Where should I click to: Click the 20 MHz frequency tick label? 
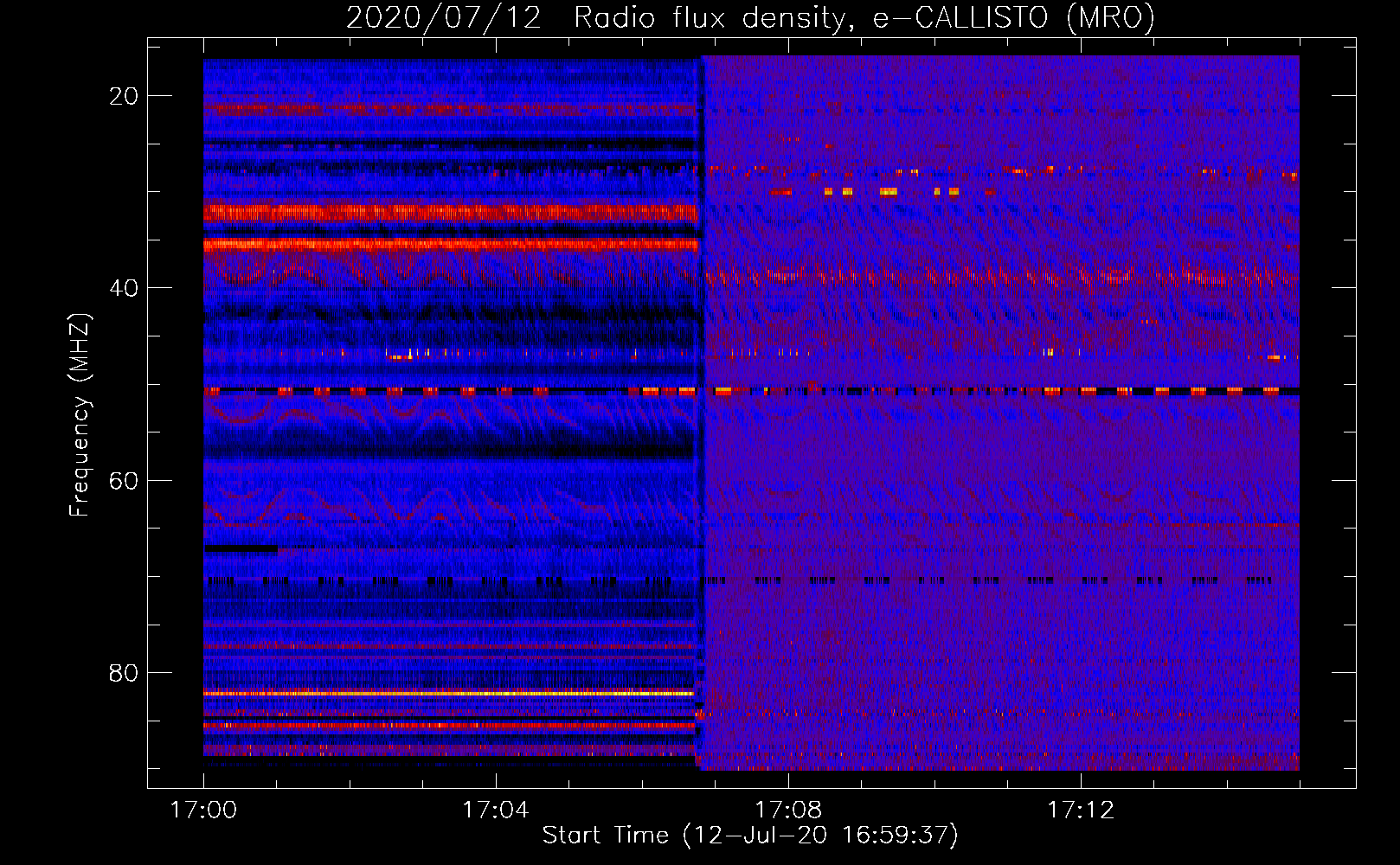124,96
